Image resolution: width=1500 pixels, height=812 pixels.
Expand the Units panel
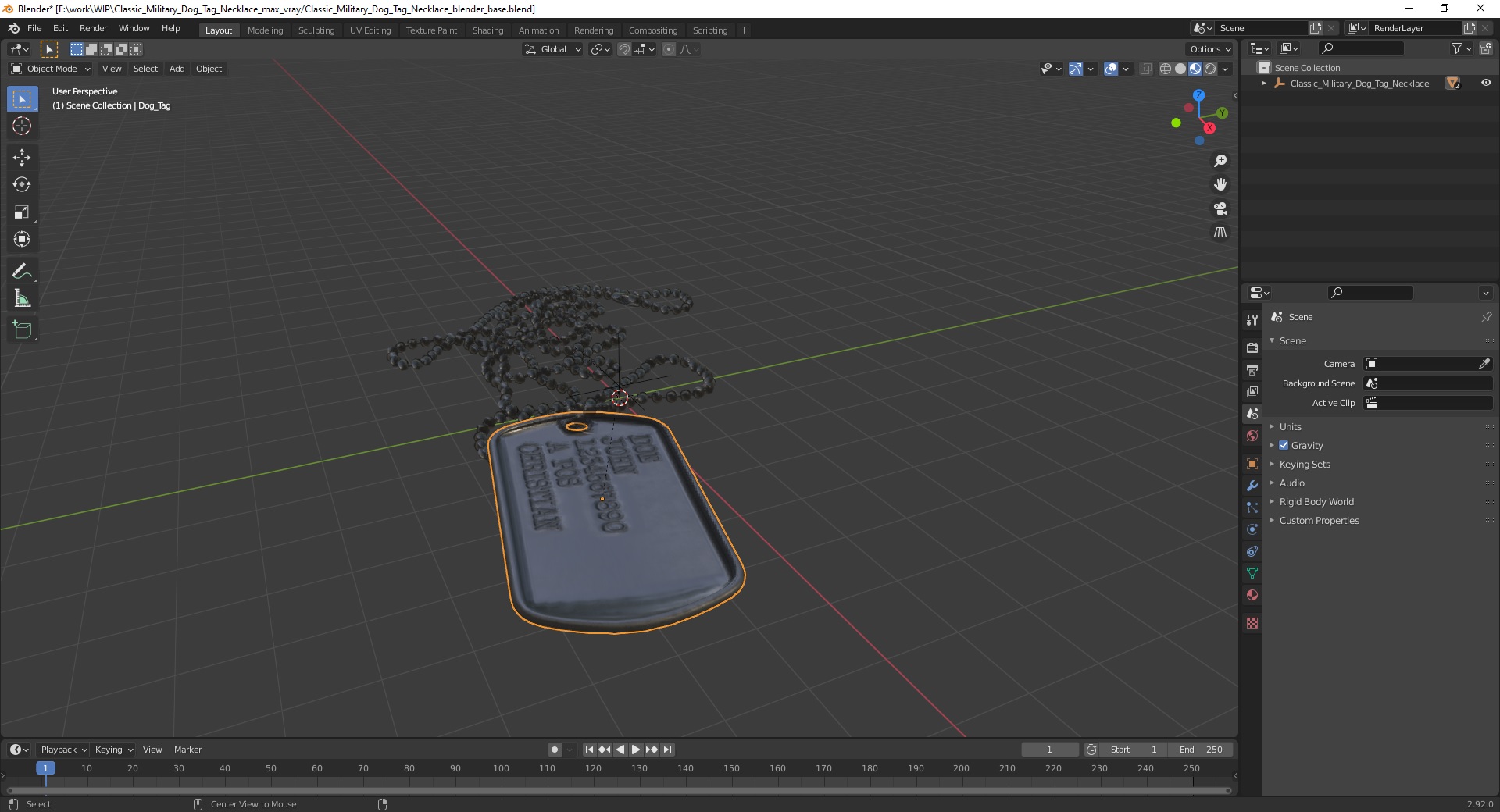coord(1290,426)
